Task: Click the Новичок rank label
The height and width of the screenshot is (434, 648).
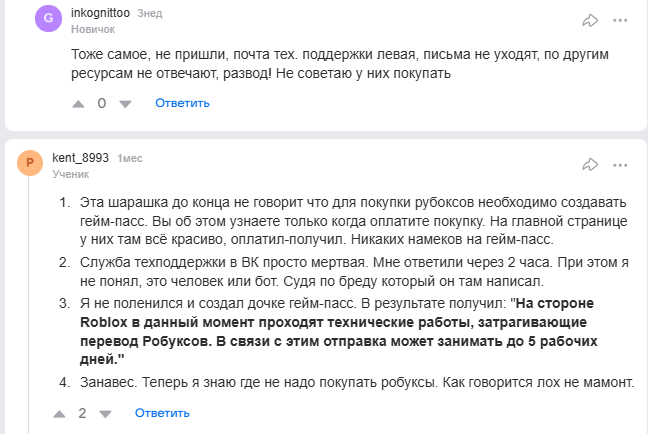Action: [92, 29]
